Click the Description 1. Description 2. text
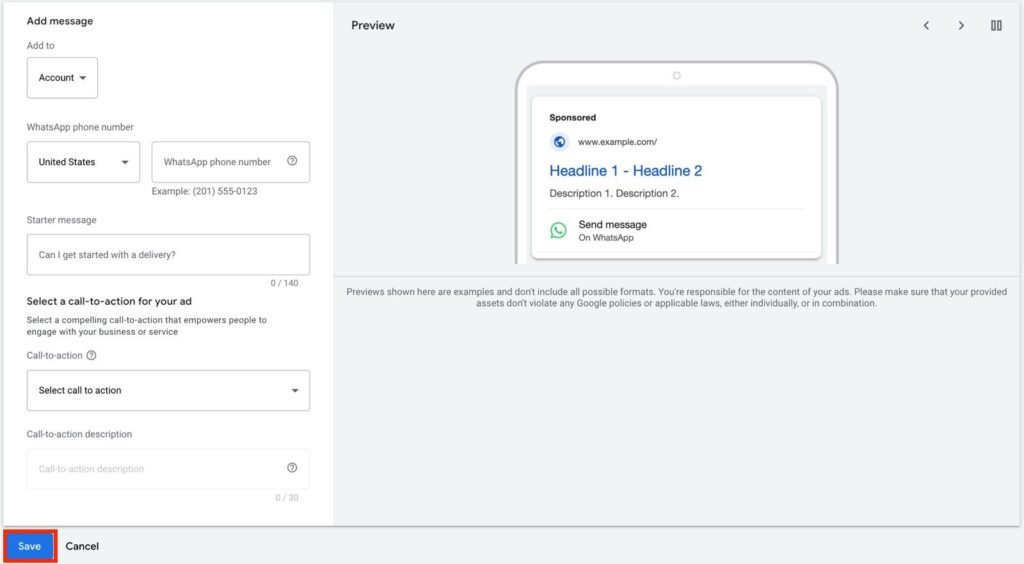This screenshot has height=564, width=1024. tap(614, 194)
